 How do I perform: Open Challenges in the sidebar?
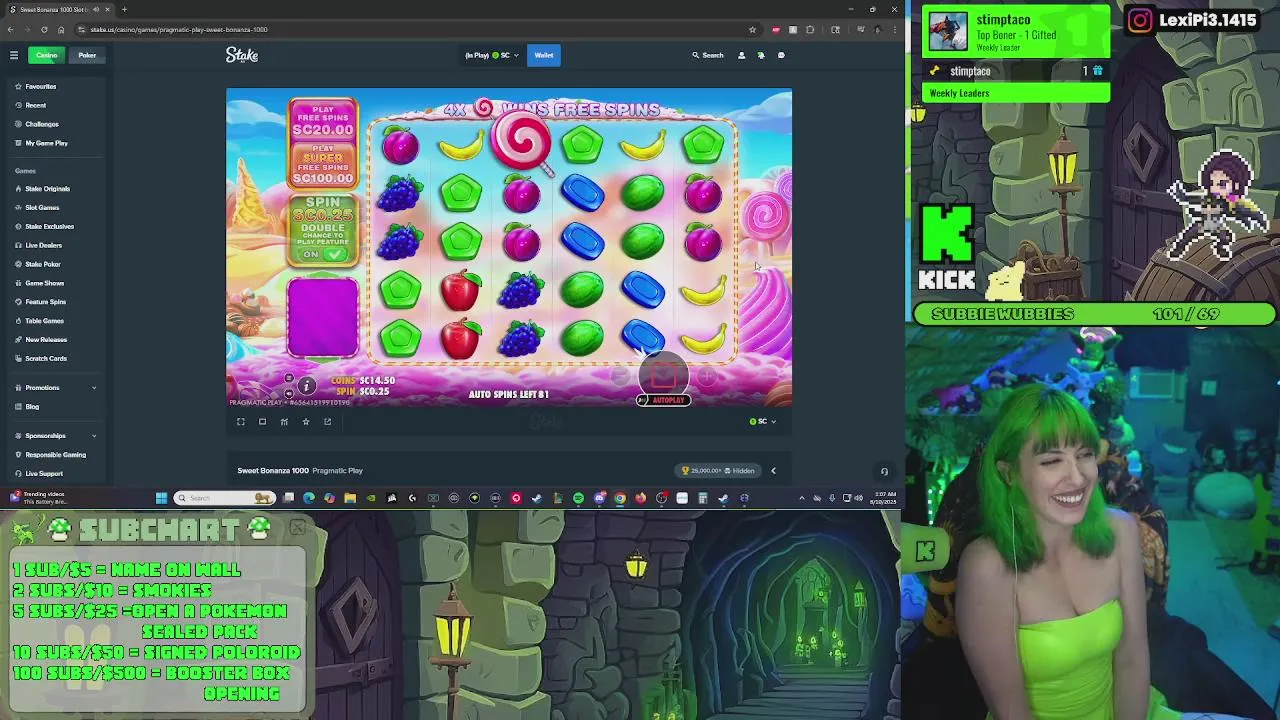tap(42, 124)
